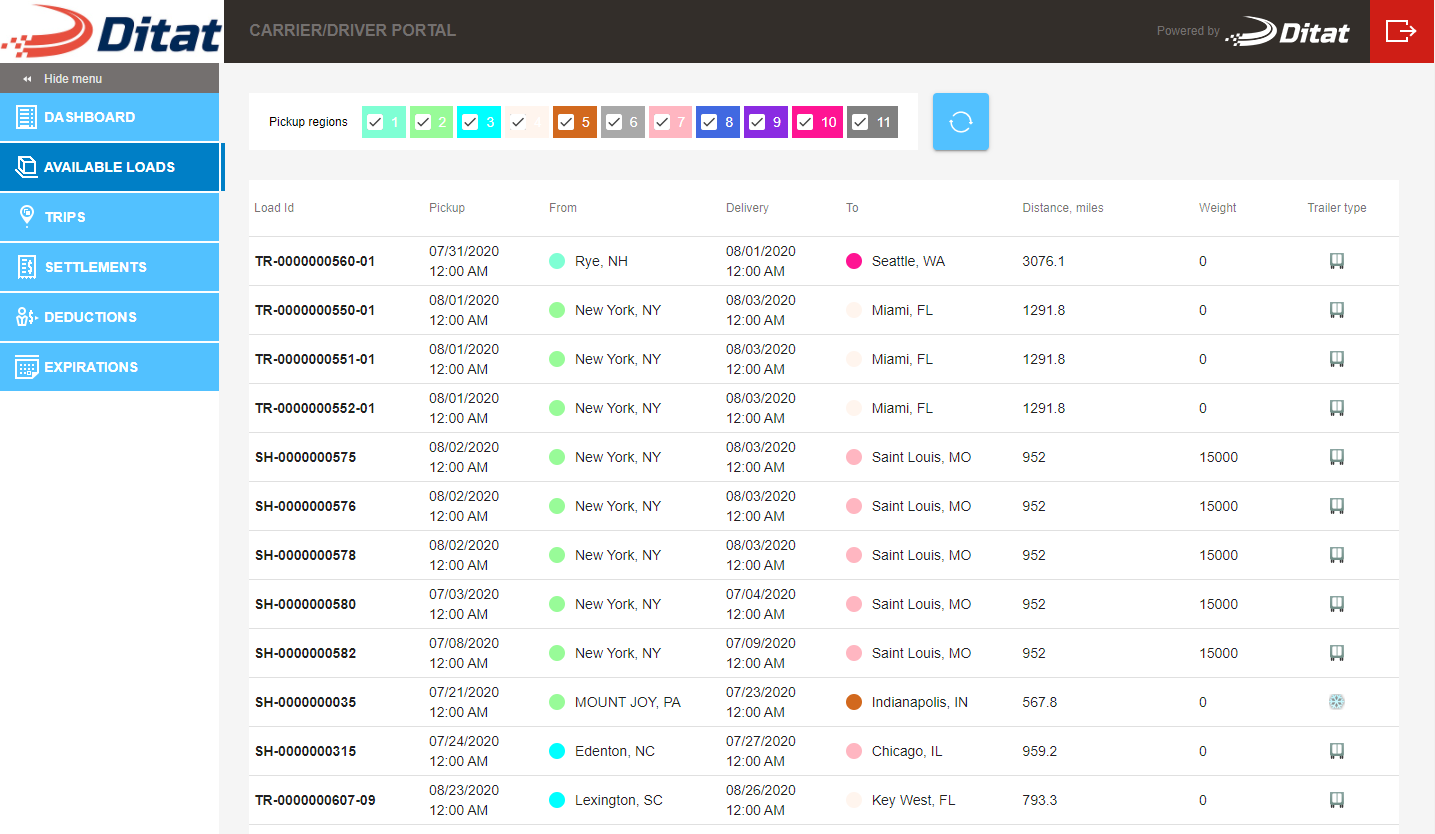Click the refrigerated trailer icon for SH-0000000035
The width and height of the screenshot is (1435, 834).
pos(1336,702)
